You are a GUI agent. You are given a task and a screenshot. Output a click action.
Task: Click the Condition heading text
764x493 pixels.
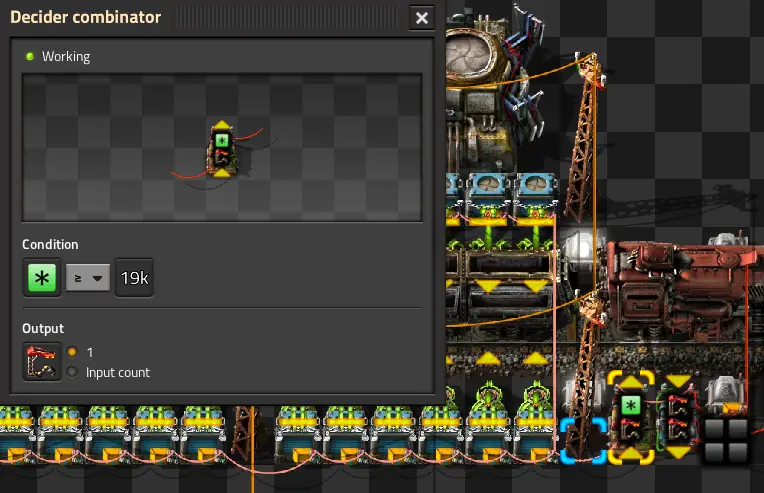tap(50, 244)
